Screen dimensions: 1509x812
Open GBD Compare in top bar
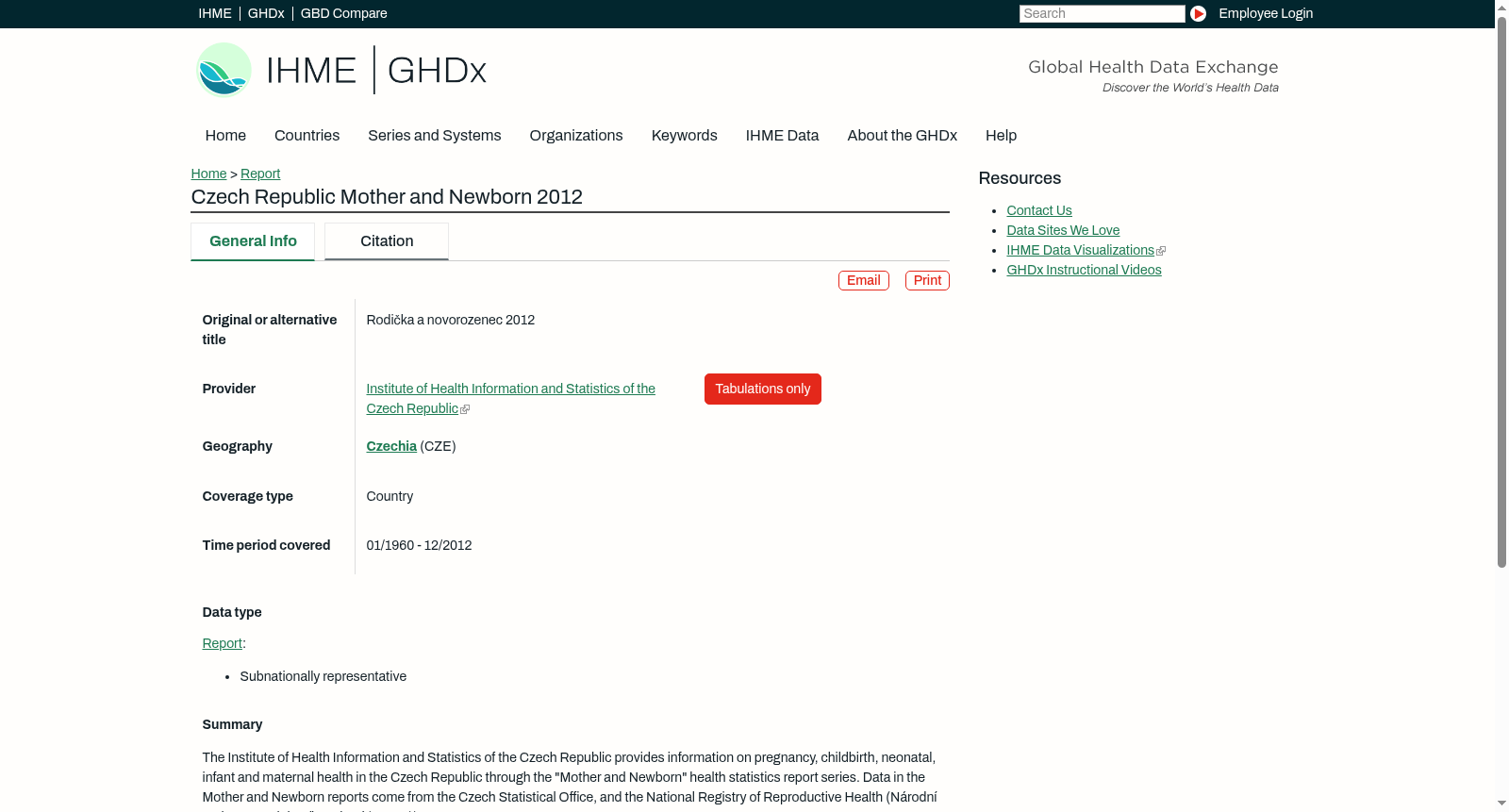tap(344, 13)
